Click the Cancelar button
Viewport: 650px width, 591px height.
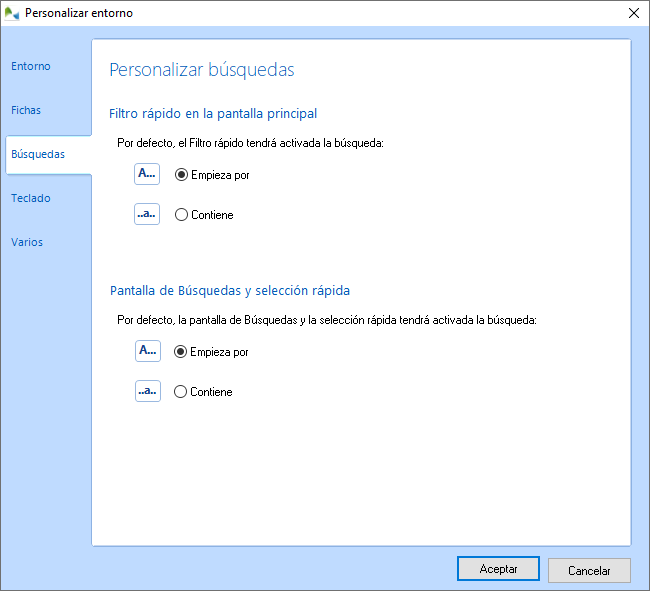click(x=589, y=571)
